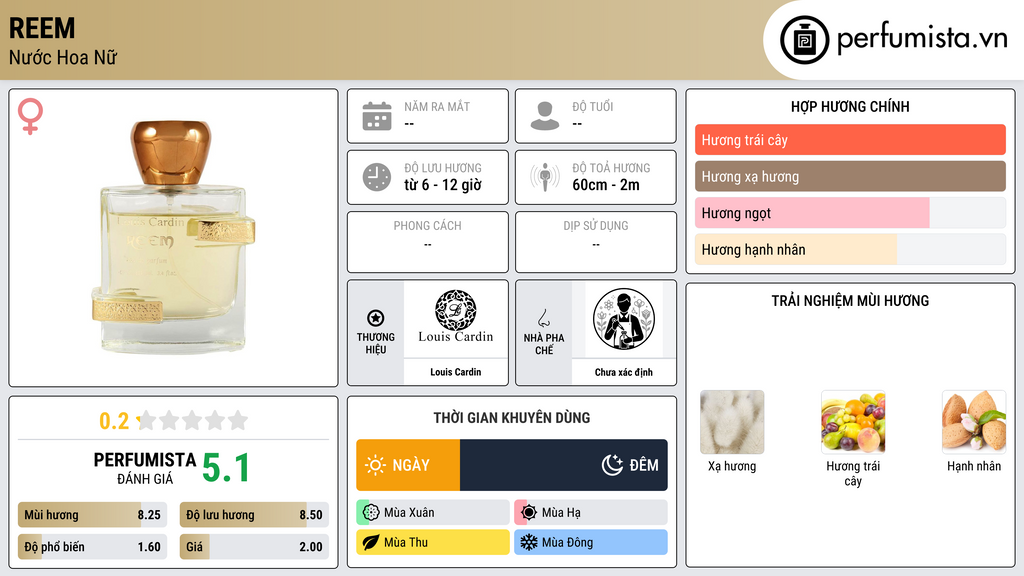Click the REEM perfume title
Screen dimensions: 1024x576
pos(42,28)
